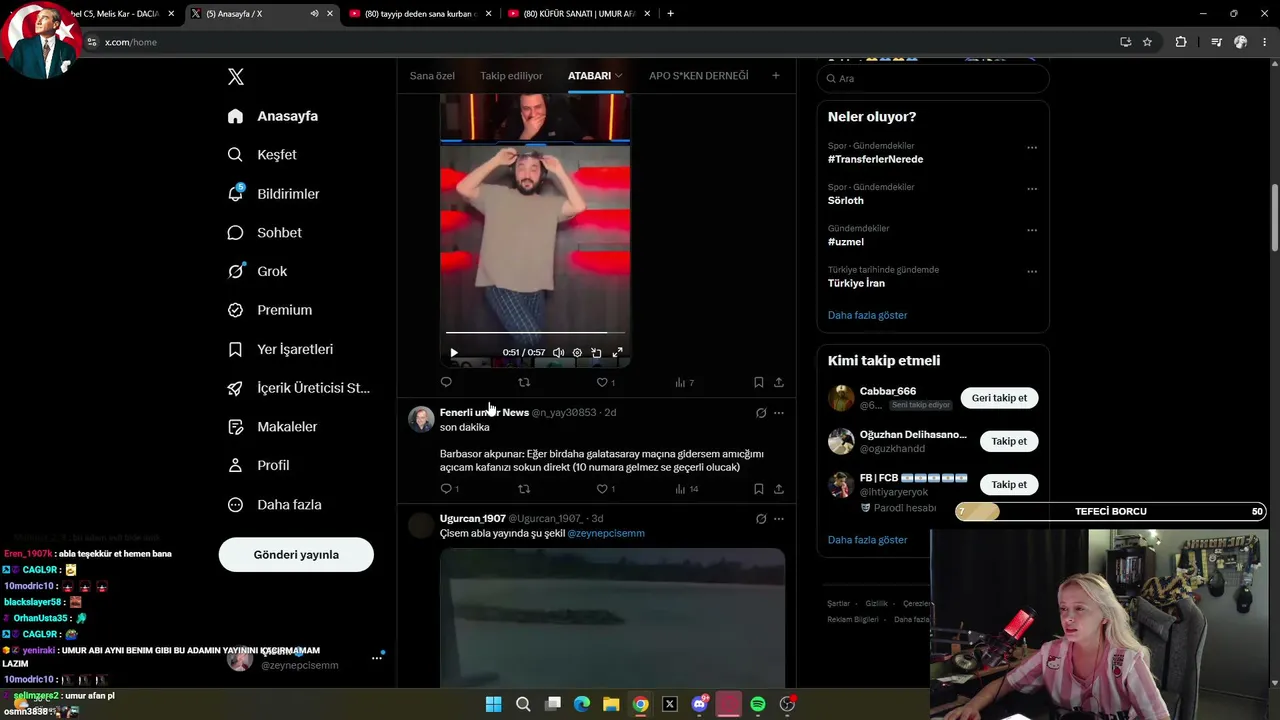
Task: Open more options for Türkiye İran trend
Action: coord(1032,272)
